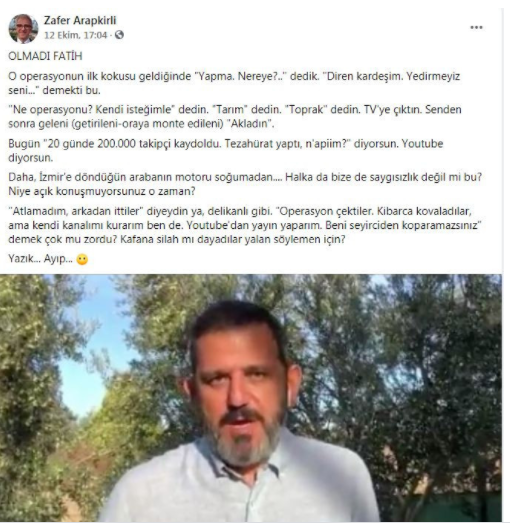Select the paragraph starting "Daha, İzmir'e döndüğün"
Image resolution: width=510 pixels, height=526 pixels.
[x=245, y=184]
